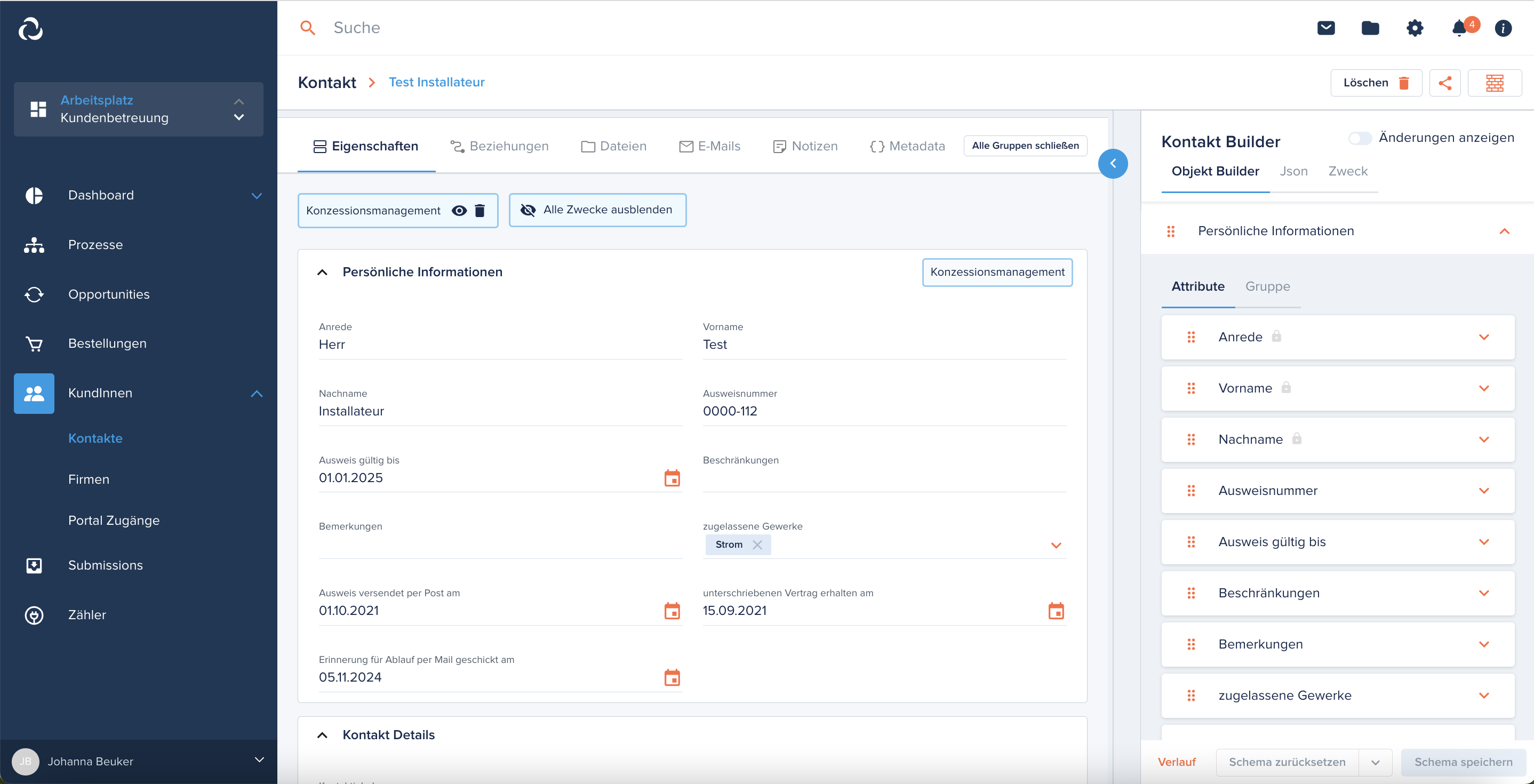Click drag handle next to Anrede attribute
The width and height of the screenshot is (1534, 784).
(x=1191, y=337)
